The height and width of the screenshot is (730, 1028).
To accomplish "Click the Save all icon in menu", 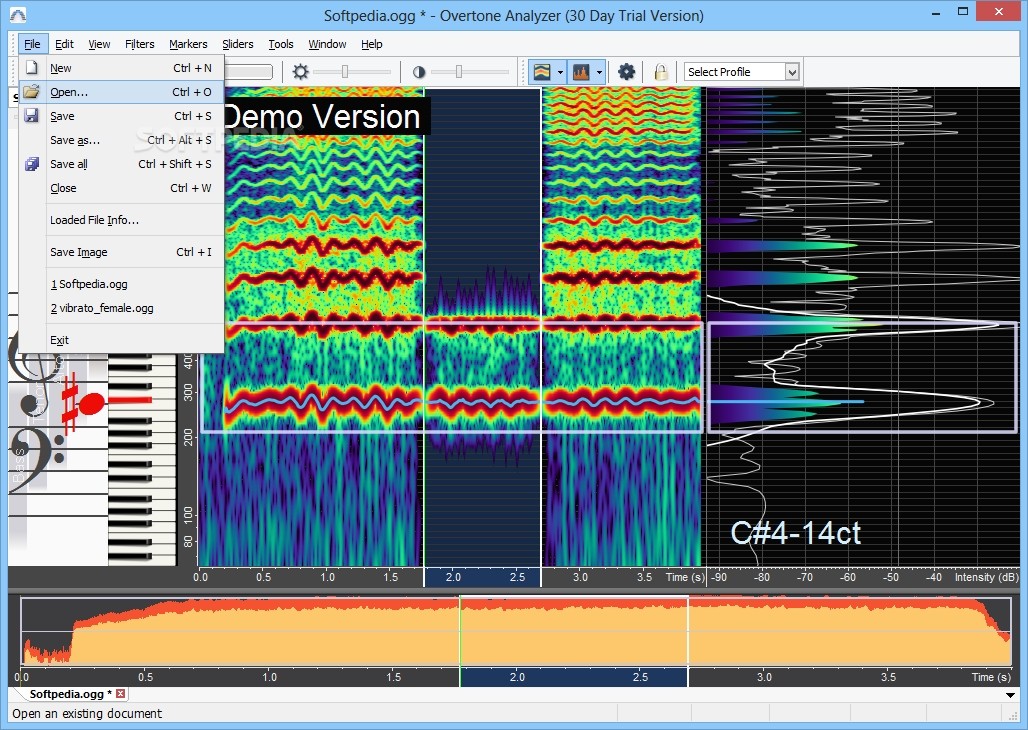I will point(31,164).
